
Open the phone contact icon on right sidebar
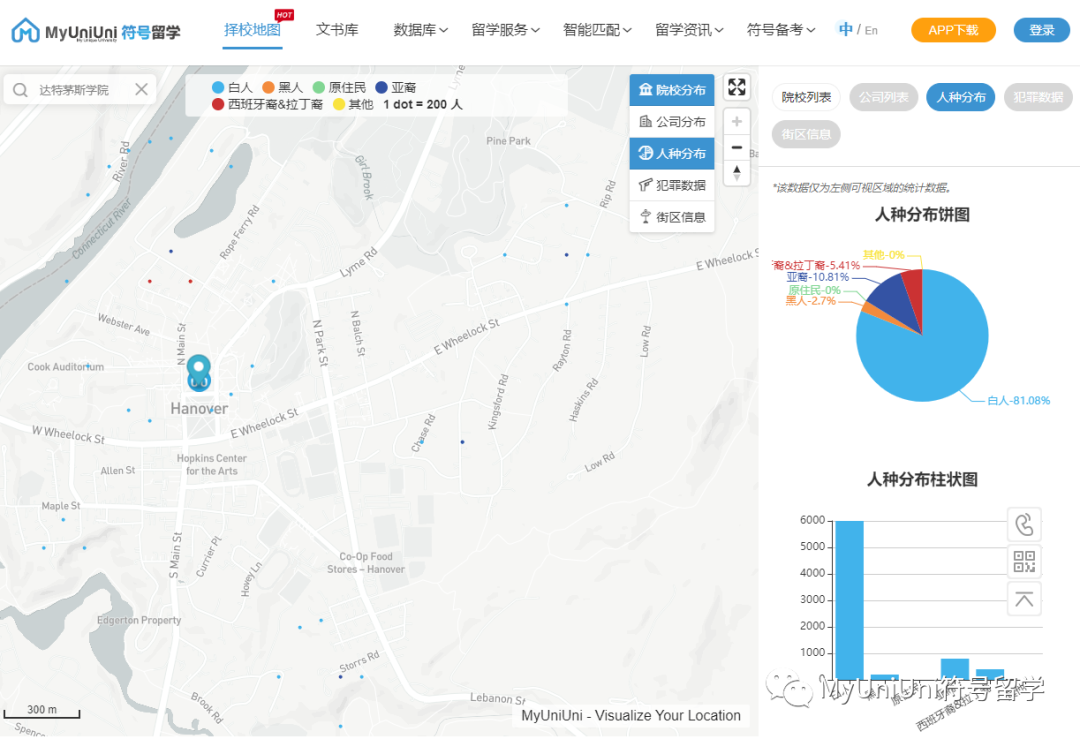point(1023,523)
